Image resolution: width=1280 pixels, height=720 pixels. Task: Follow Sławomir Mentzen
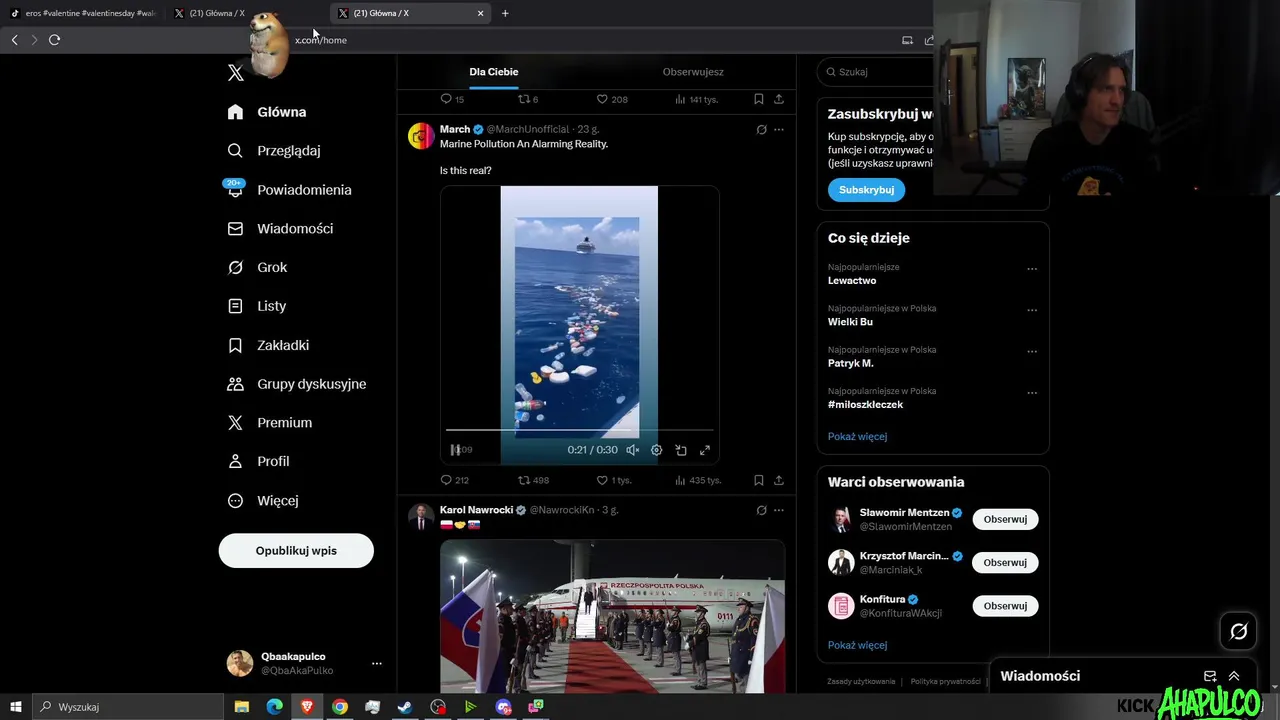click(x=1005, y=519)
